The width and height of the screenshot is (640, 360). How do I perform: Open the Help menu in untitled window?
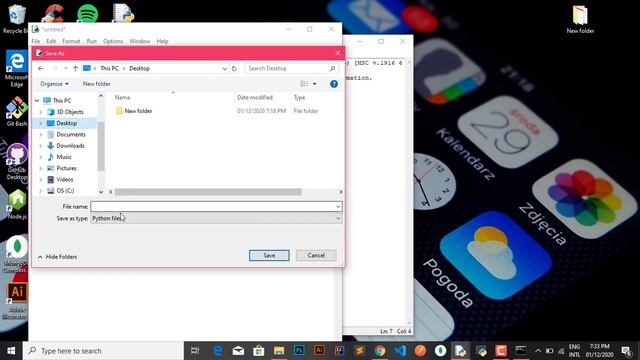(x=162, y=41)
